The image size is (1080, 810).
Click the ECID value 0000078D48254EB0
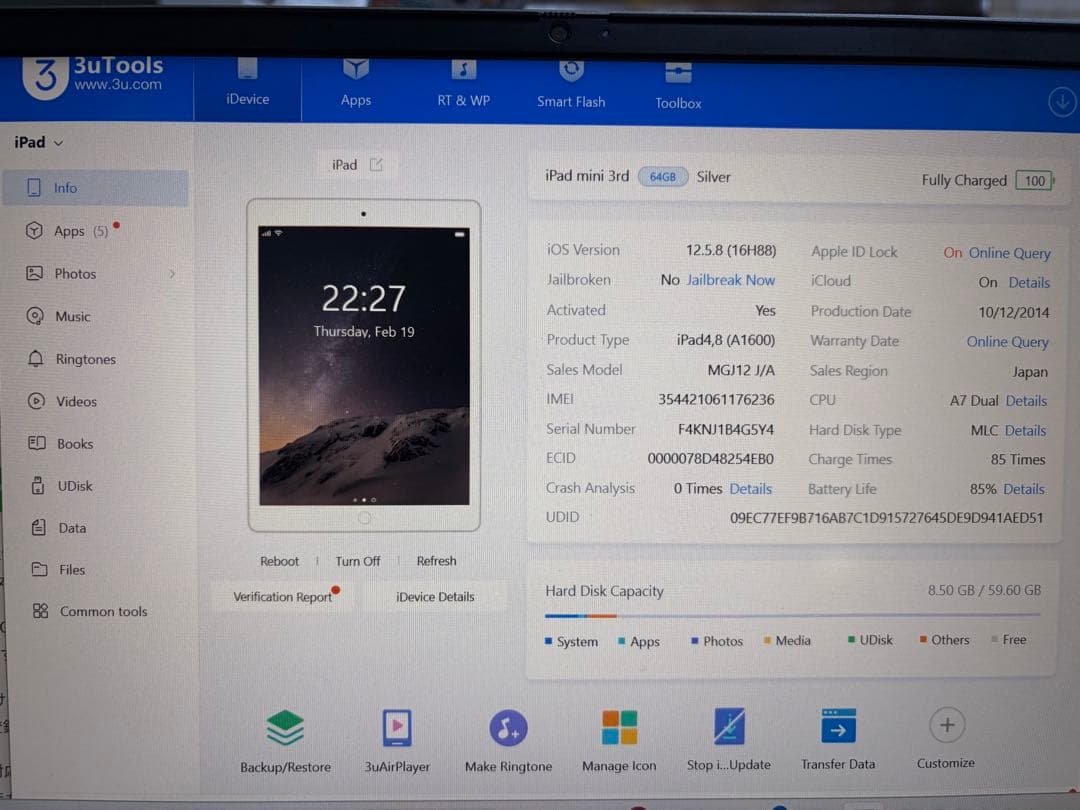click(x=711, y=459)
